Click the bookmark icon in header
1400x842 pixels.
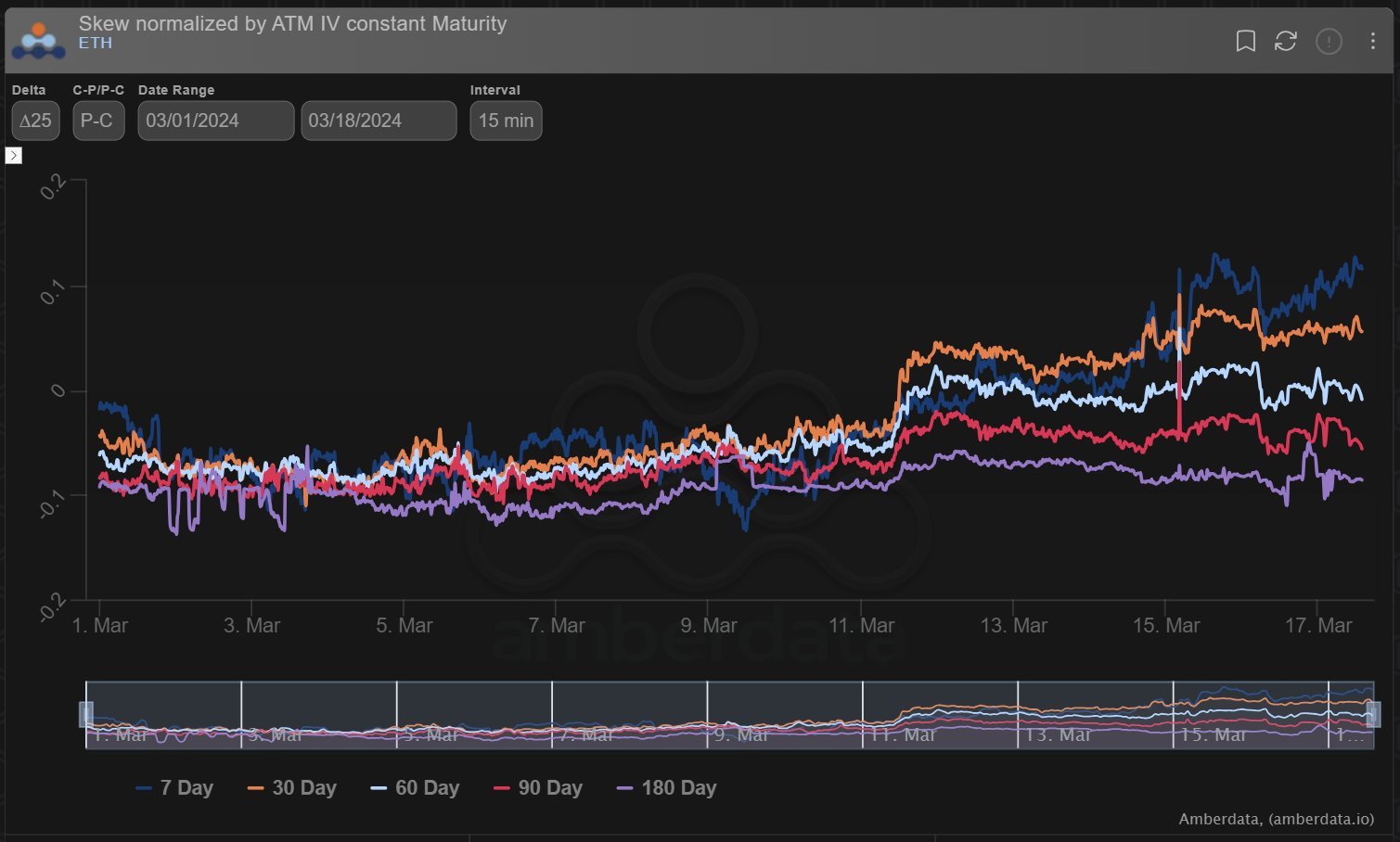1245,41
